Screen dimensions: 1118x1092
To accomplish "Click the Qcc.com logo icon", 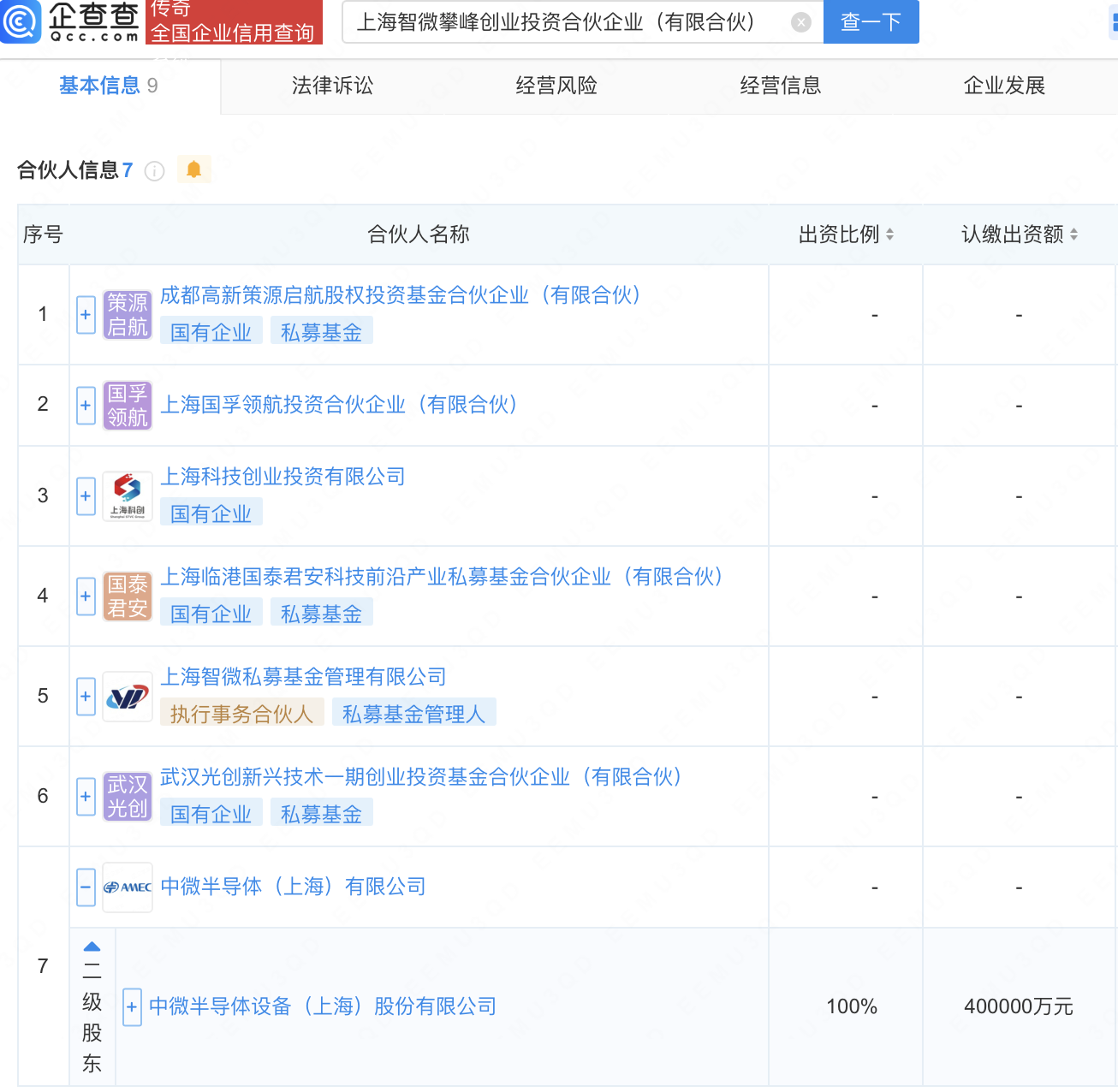I will (21, 21).
